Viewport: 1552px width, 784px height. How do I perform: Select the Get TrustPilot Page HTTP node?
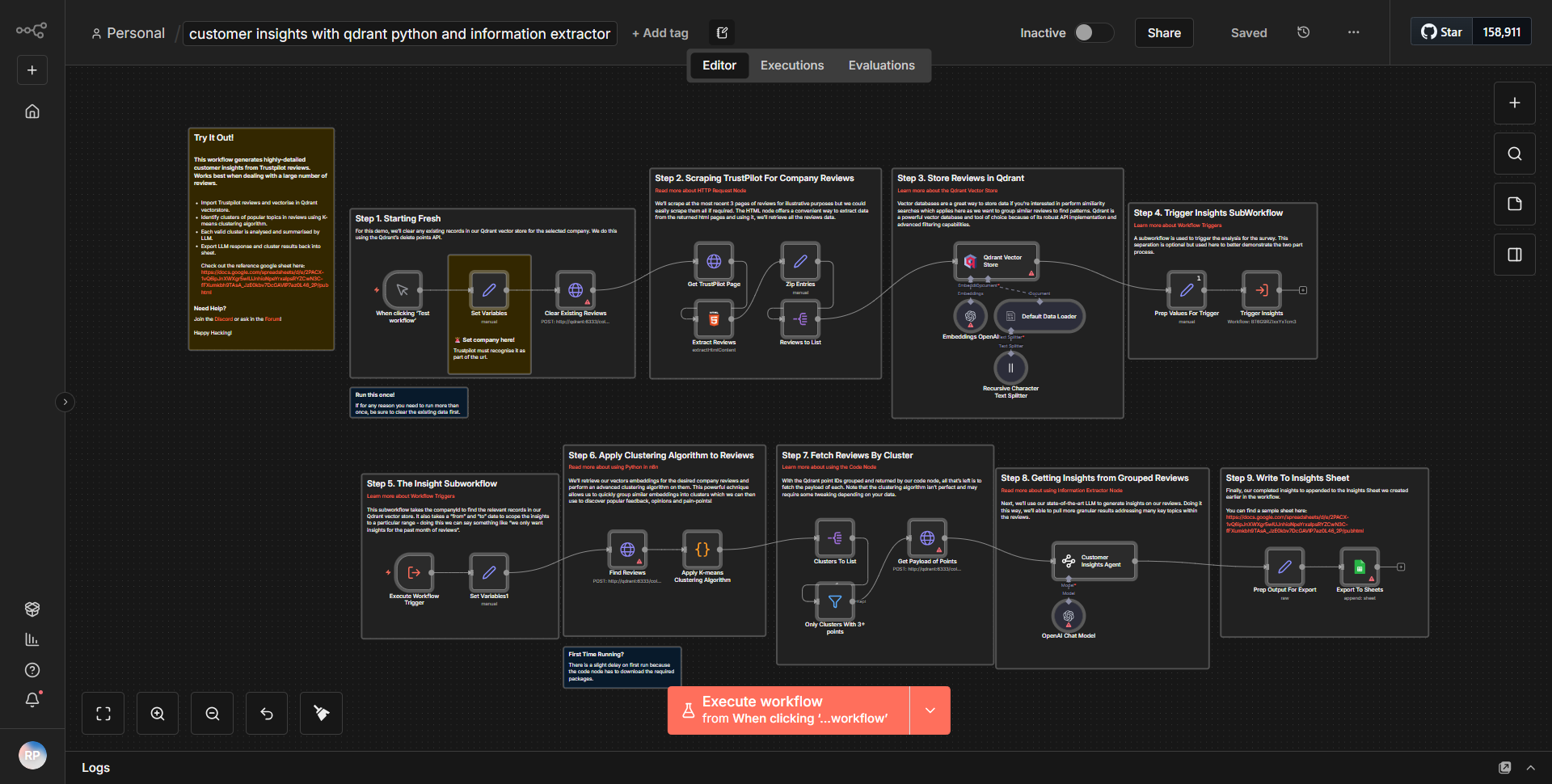714,261
